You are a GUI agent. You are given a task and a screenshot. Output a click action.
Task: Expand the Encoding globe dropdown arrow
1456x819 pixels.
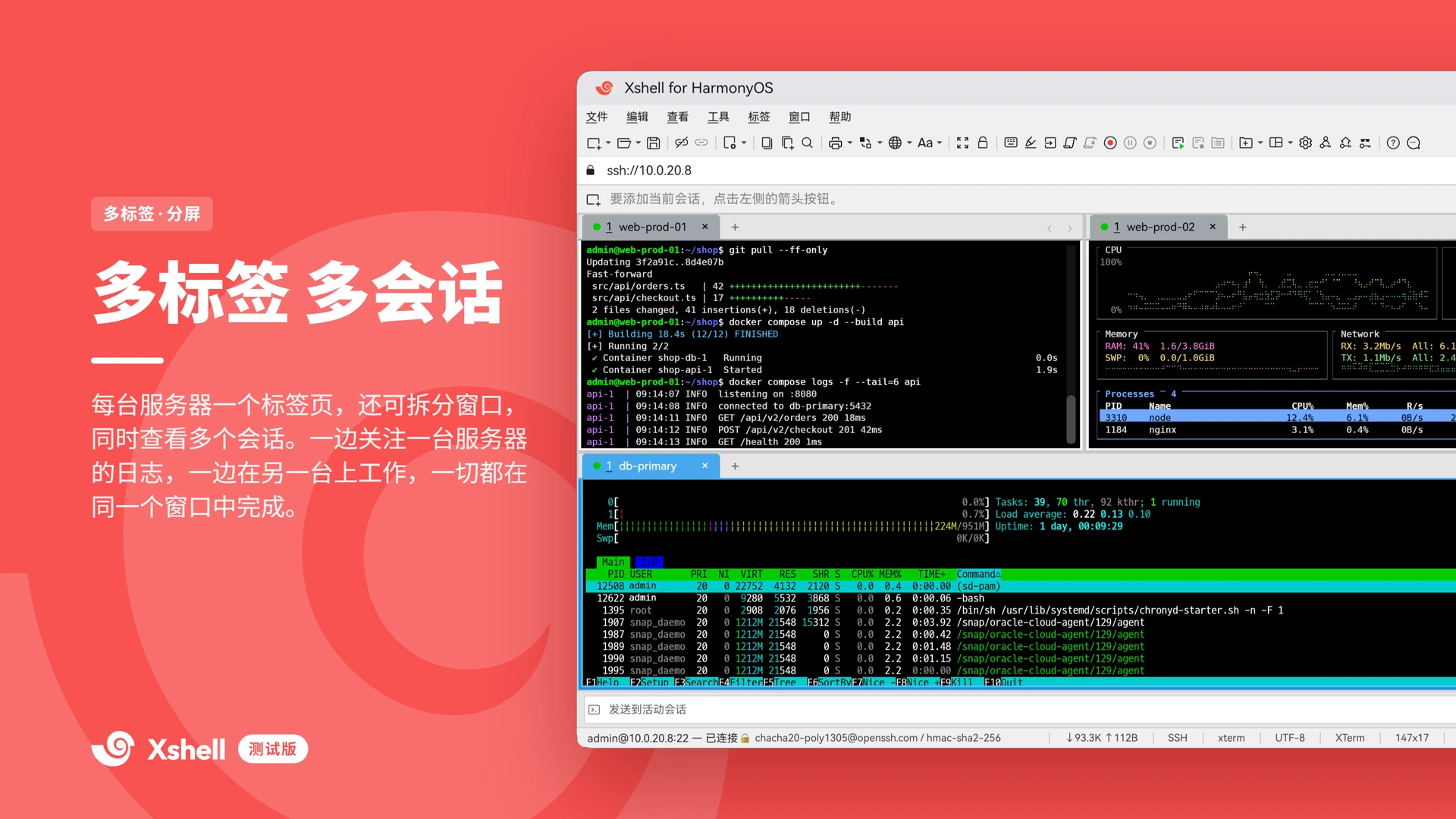tap(910, 143)
